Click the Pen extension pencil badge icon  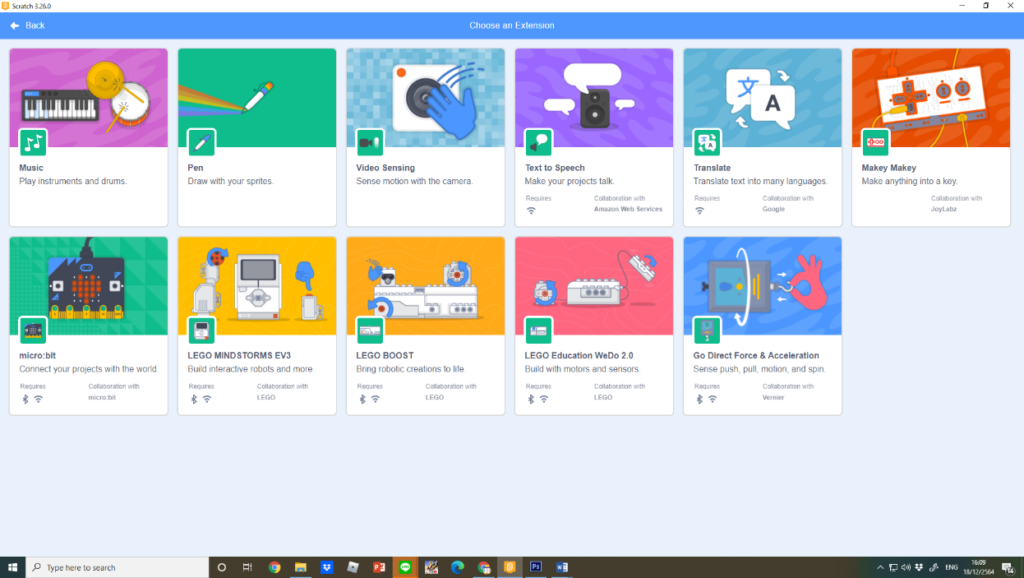tap(201, 141)
